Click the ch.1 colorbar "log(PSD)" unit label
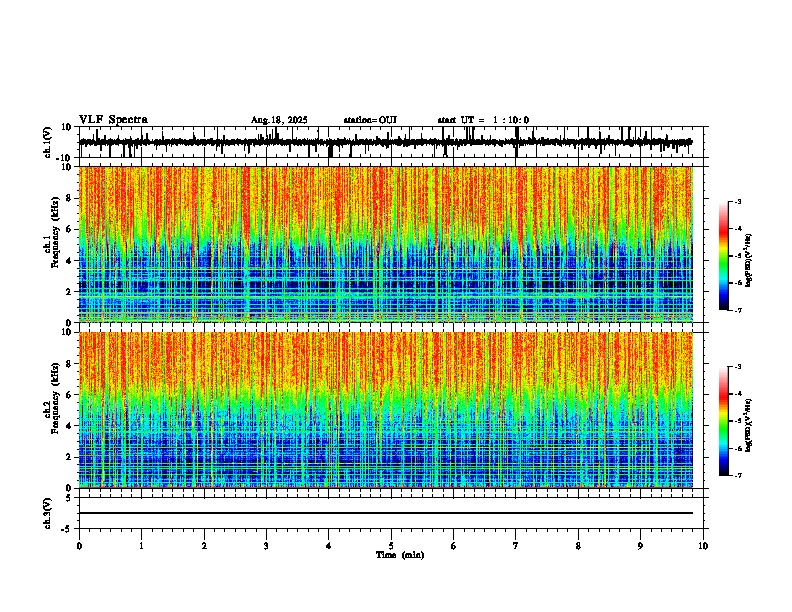The image size is (792, 612). pos(749,261)
